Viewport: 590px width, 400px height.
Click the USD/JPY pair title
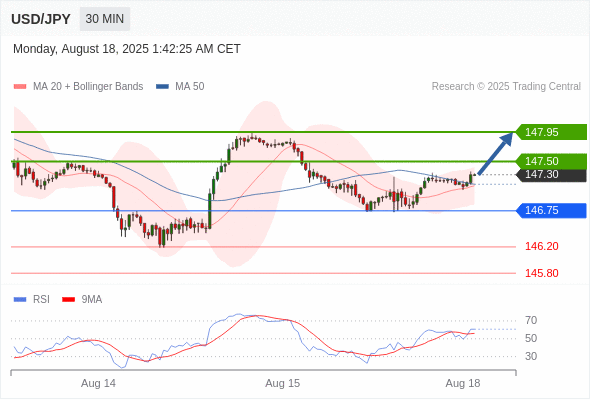(x=41, y=19)
